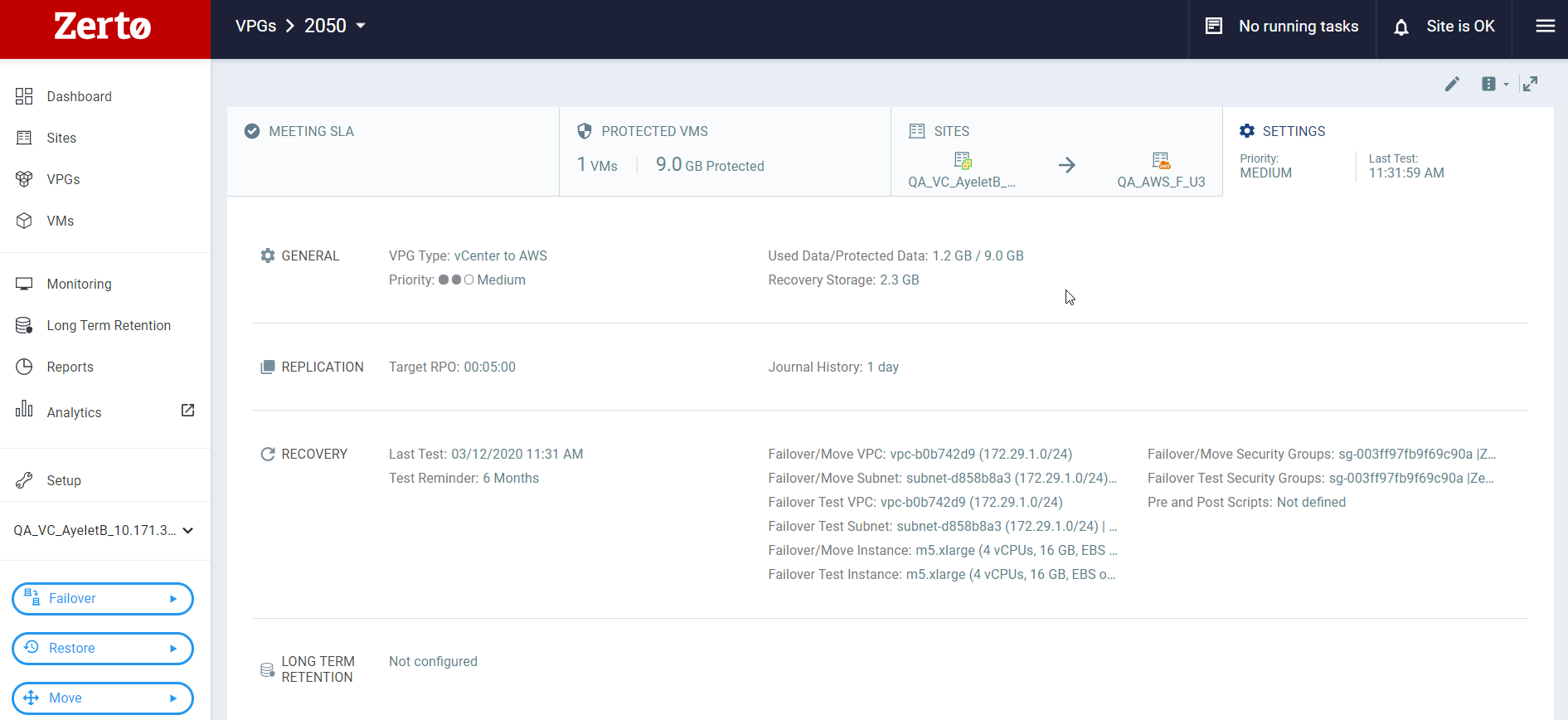The height and width of the screenshot is (720, 1568).
Task: Select the Meeting SLA tab
Action: (393, 151)
